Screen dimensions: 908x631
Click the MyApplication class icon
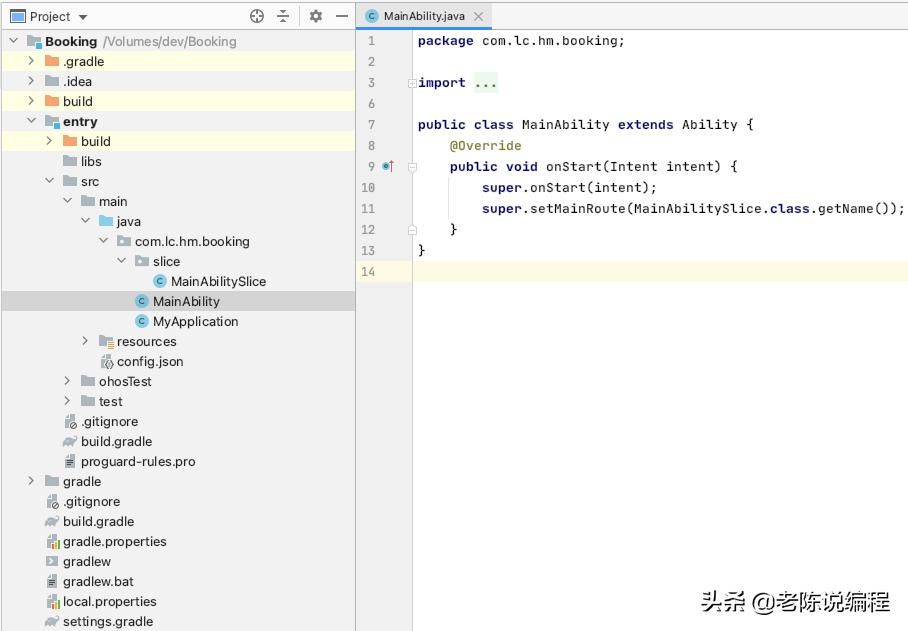(142, 321)
